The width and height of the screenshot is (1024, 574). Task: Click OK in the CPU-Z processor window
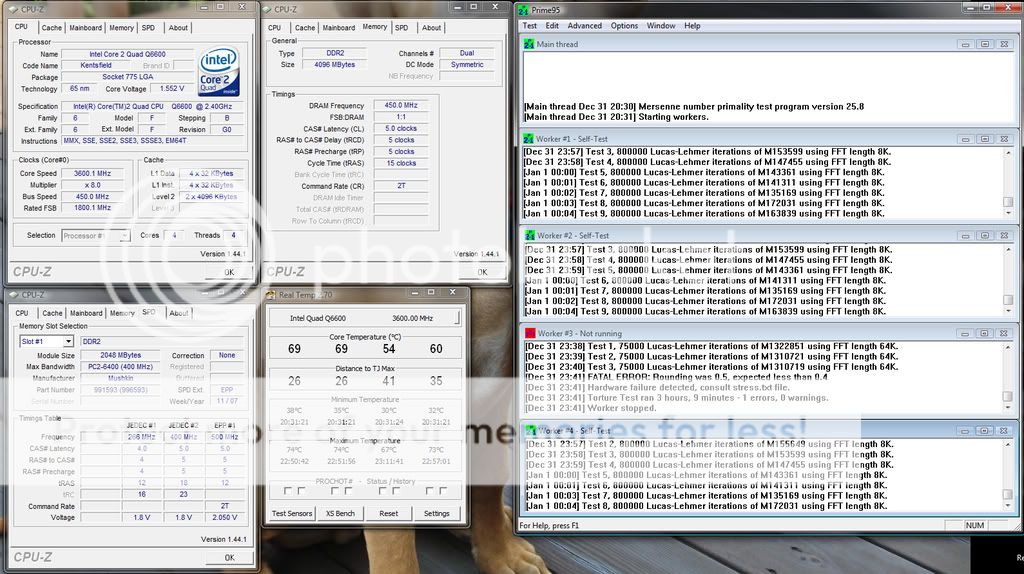(x=229, y=272)
